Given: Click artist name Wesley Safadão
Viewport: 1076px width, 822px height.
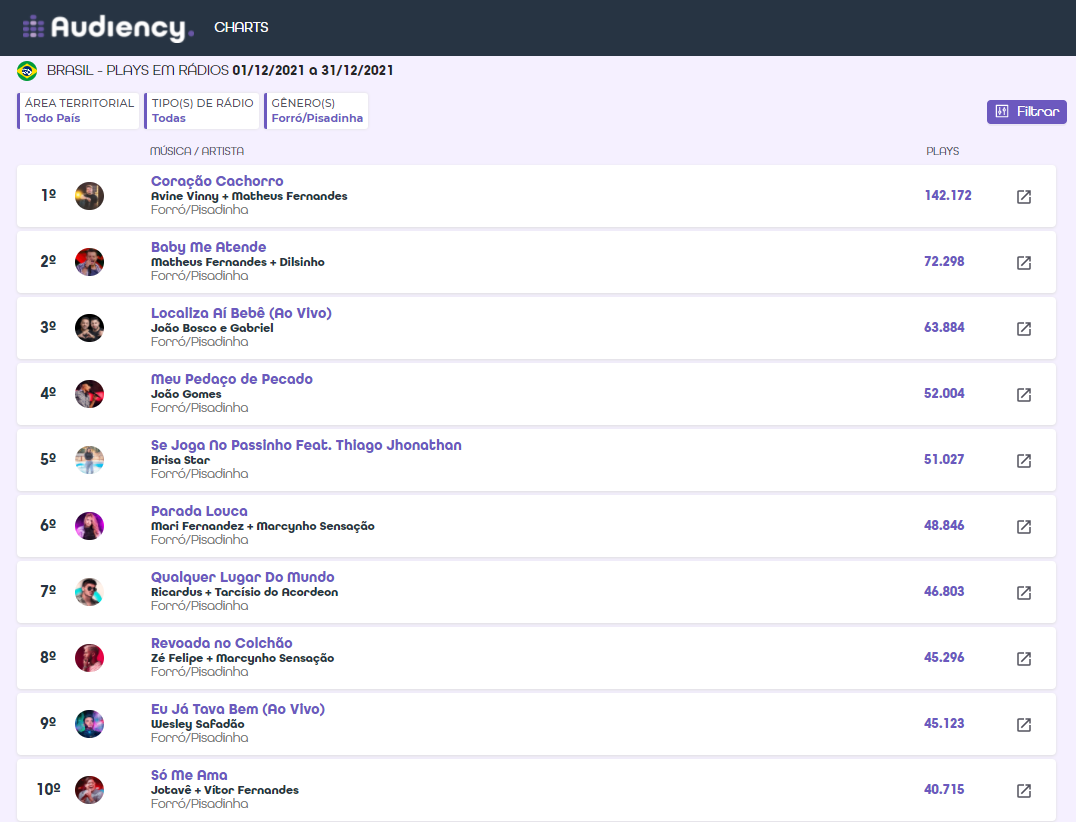Looking at the screenshot, I should tap(198, 724).
